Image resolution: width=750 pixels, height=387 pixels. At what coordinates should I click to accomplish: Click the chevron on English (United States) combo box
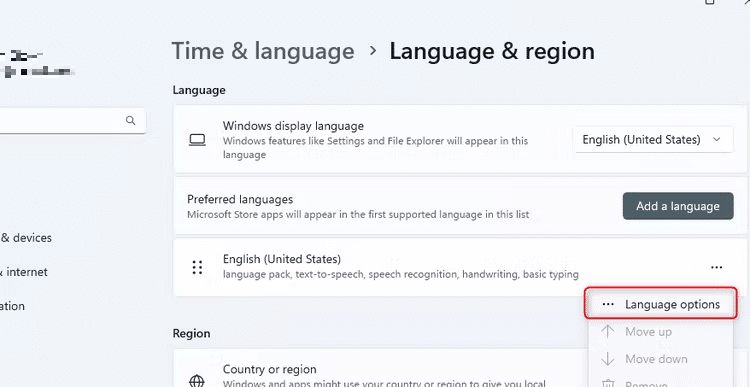[x=716, y=140]
